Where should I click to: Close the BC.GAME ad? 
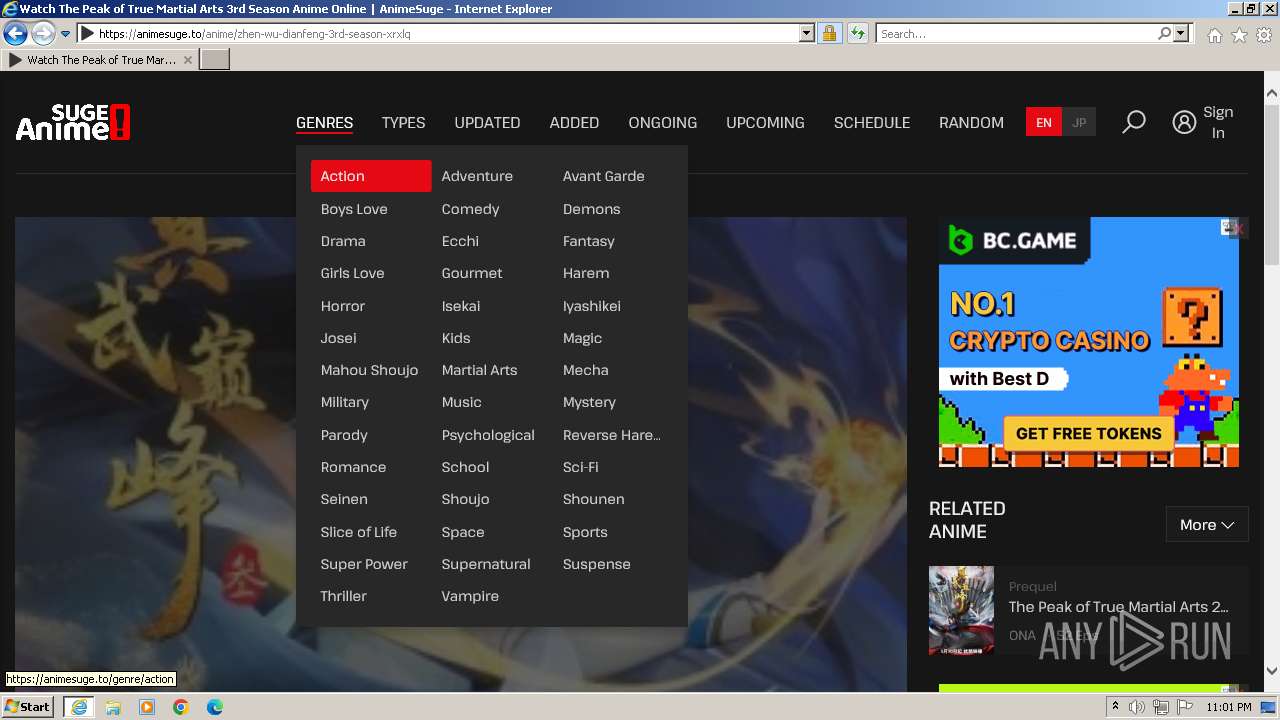pos(1238,229)
